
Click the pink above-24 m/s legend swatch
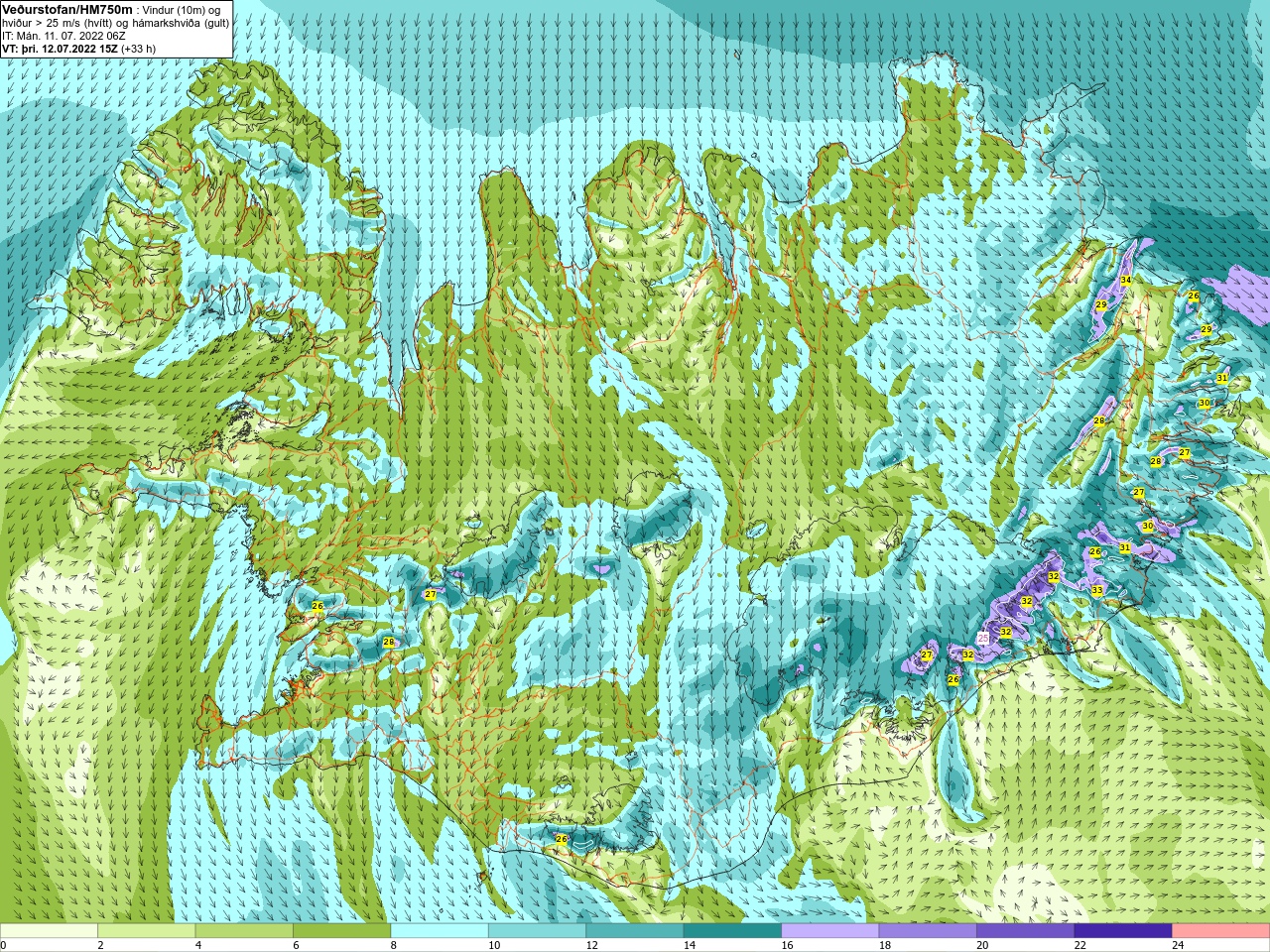click(1220, 931)
